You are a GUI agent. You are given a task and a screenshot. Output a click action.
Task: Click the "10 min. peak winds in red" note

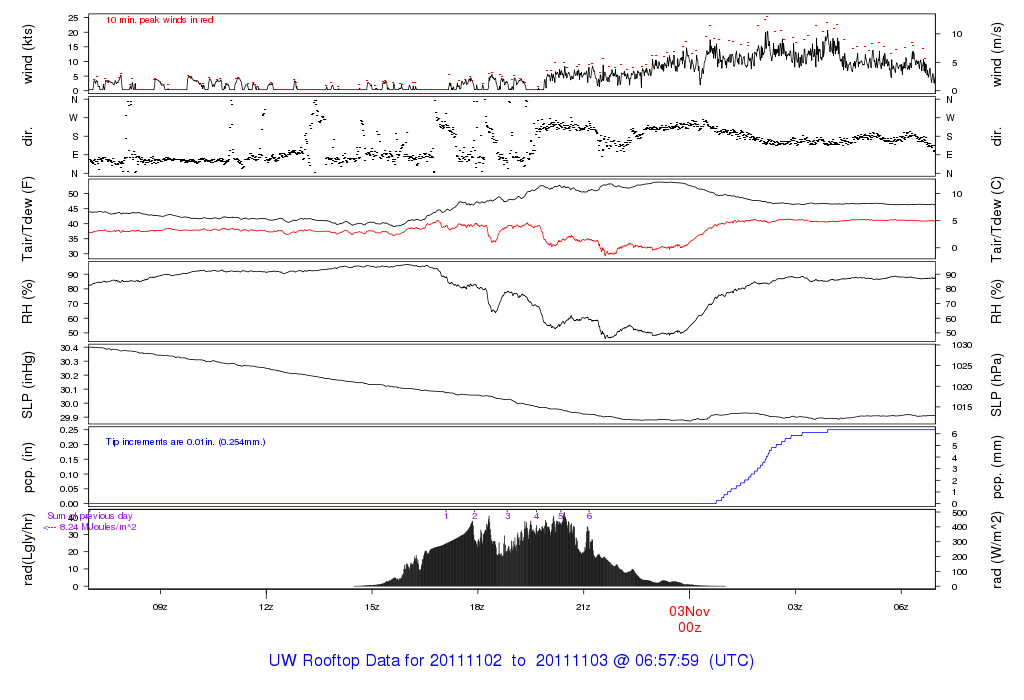coord(159,20)
